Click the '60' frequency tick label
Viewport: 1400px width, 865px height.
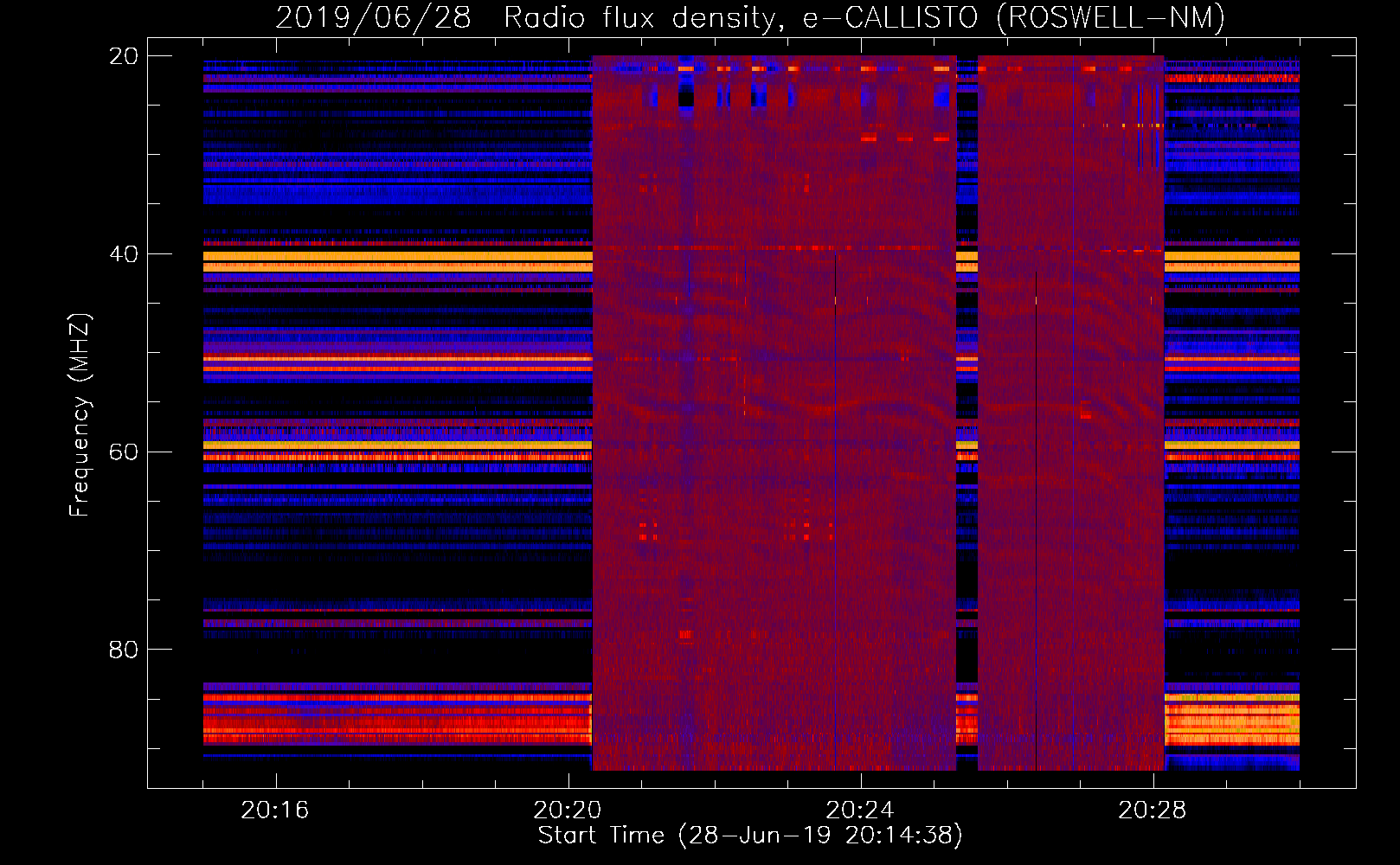(x=123, y=452)
